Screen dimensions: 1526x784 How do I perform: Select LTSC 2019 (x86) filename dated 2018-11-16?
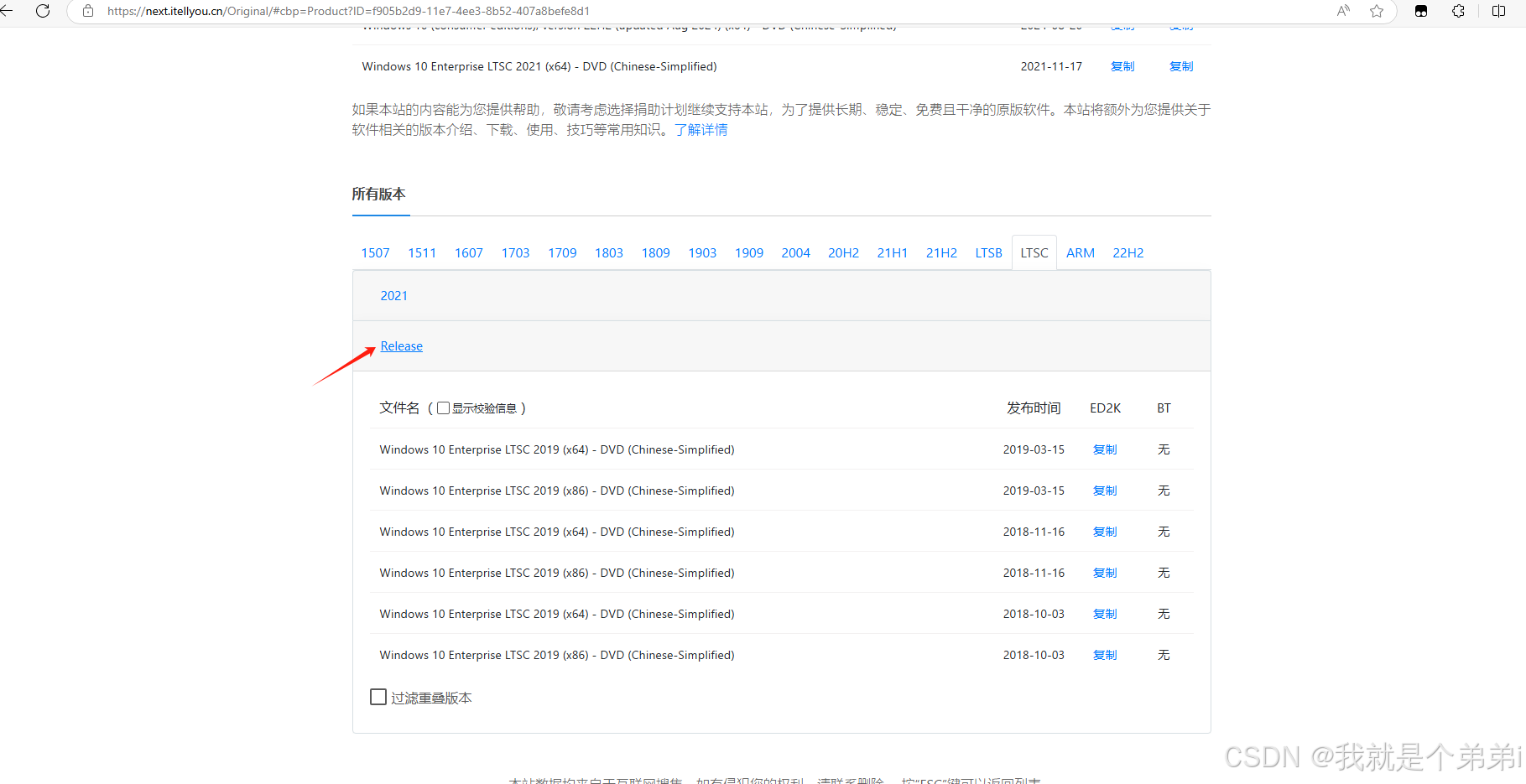(557, 573)
